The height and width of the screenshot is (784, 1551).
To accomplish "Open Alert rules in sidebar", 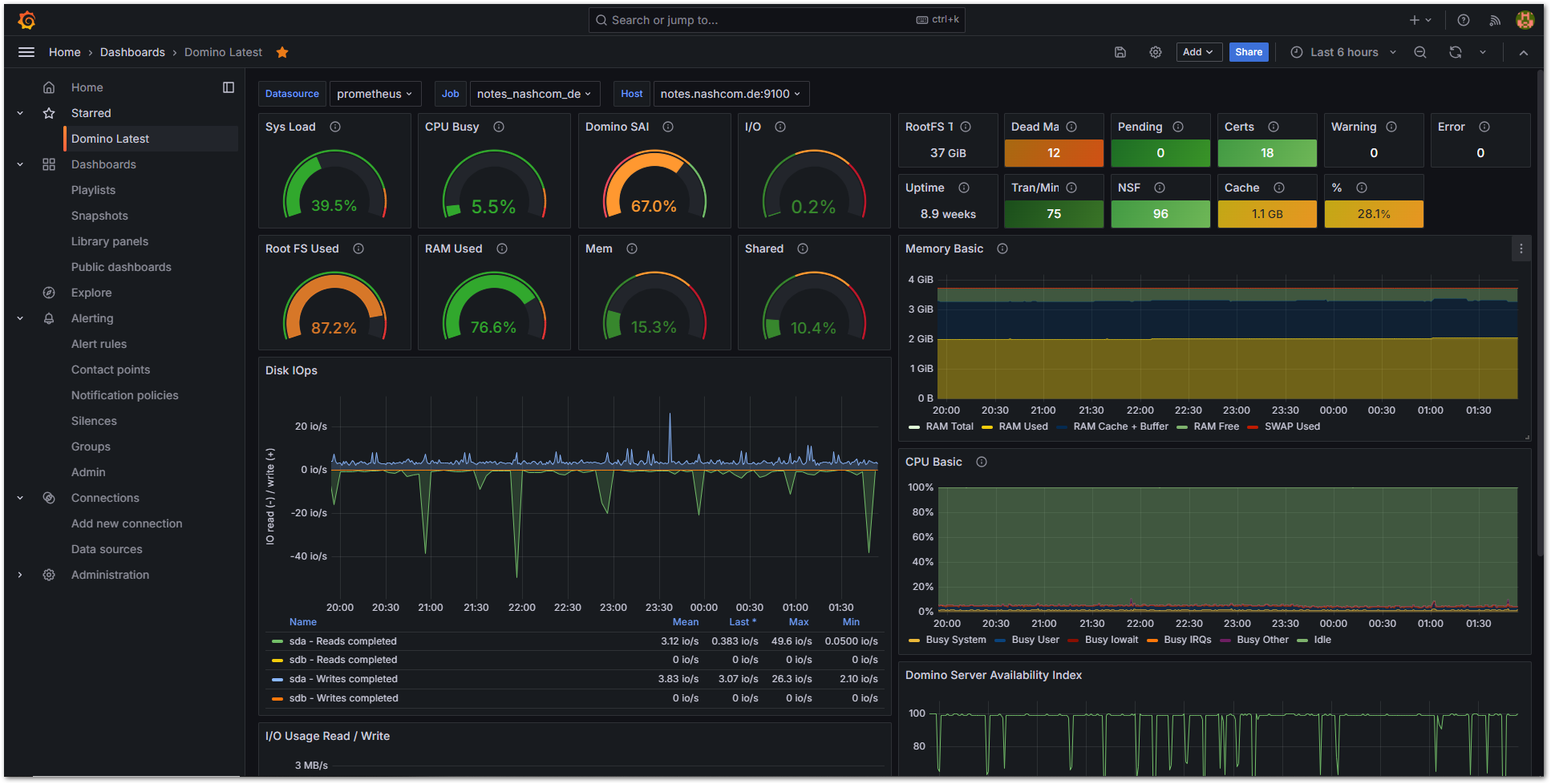I will tap(99, 344).
